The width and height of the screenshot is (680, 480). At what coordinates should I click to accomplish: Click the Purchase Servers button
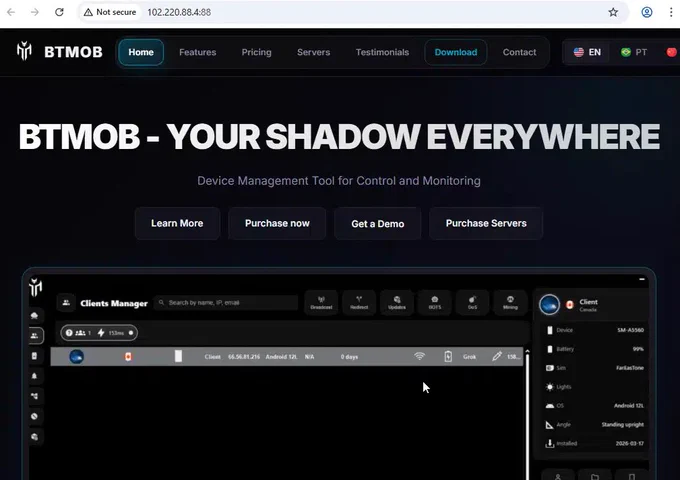(486, 223)
